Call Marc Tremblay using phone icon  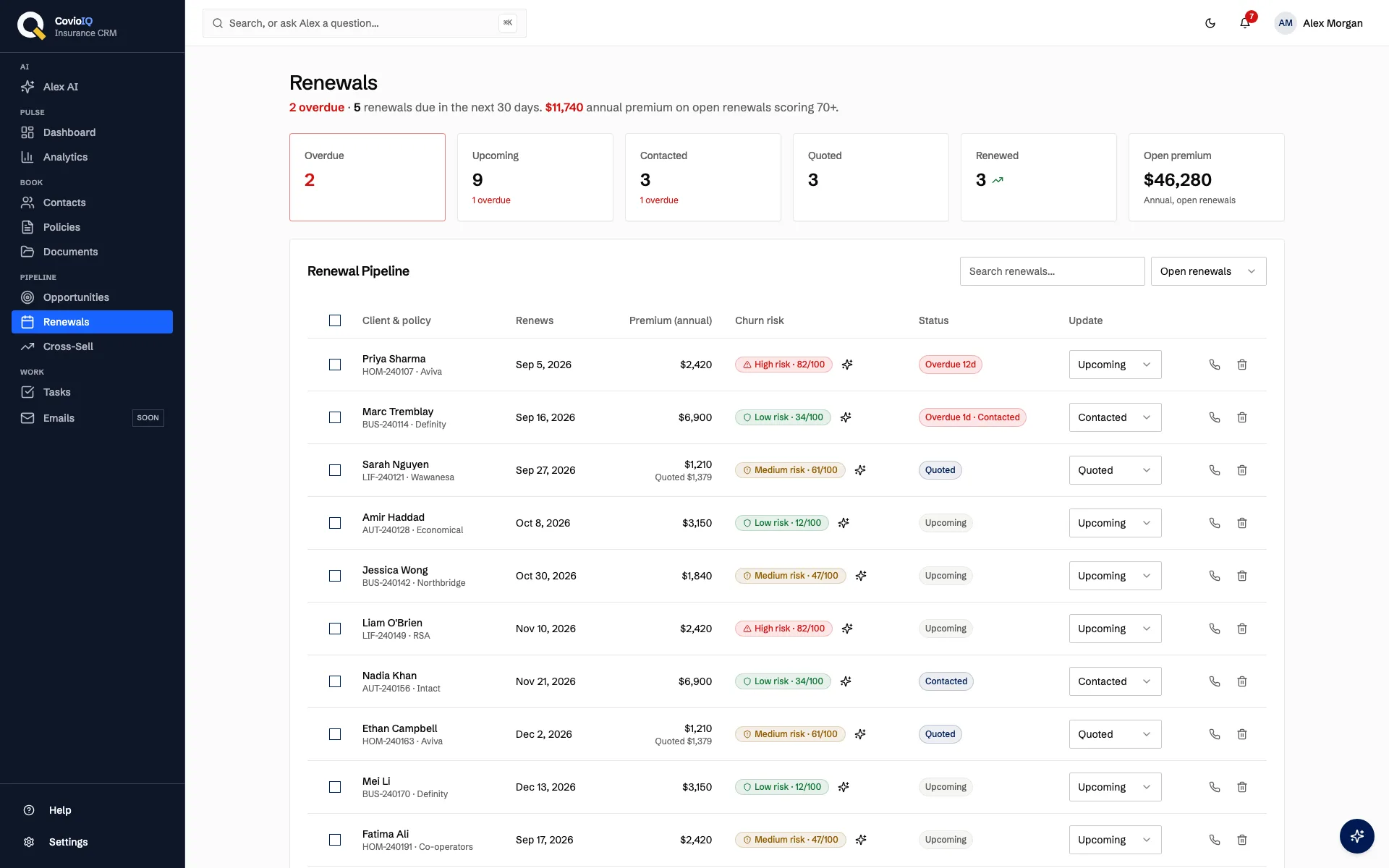[1215, 417]
